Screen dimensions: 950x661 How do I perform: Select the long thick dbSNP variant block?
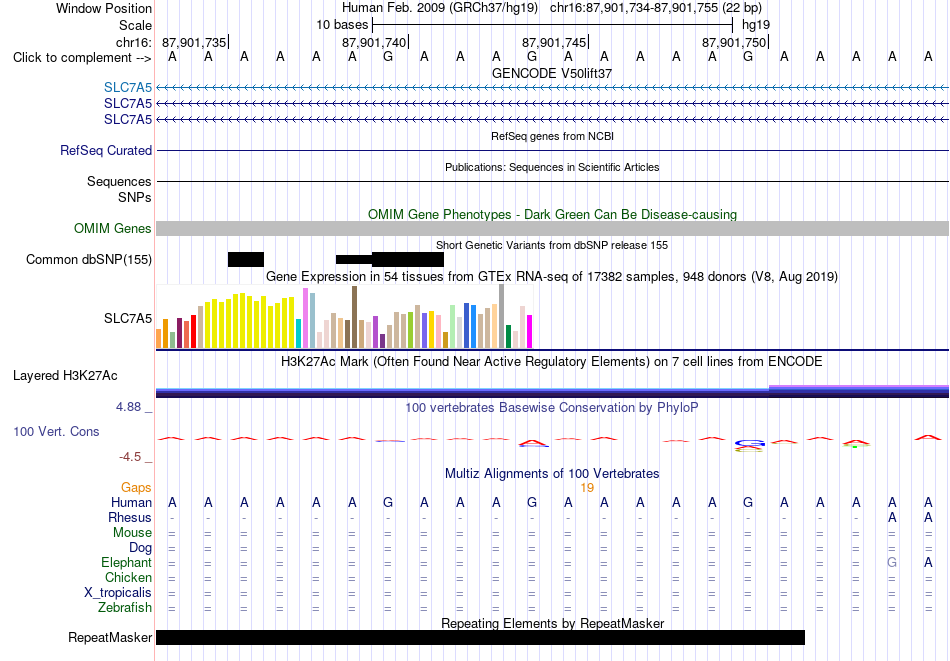point(408,259)
